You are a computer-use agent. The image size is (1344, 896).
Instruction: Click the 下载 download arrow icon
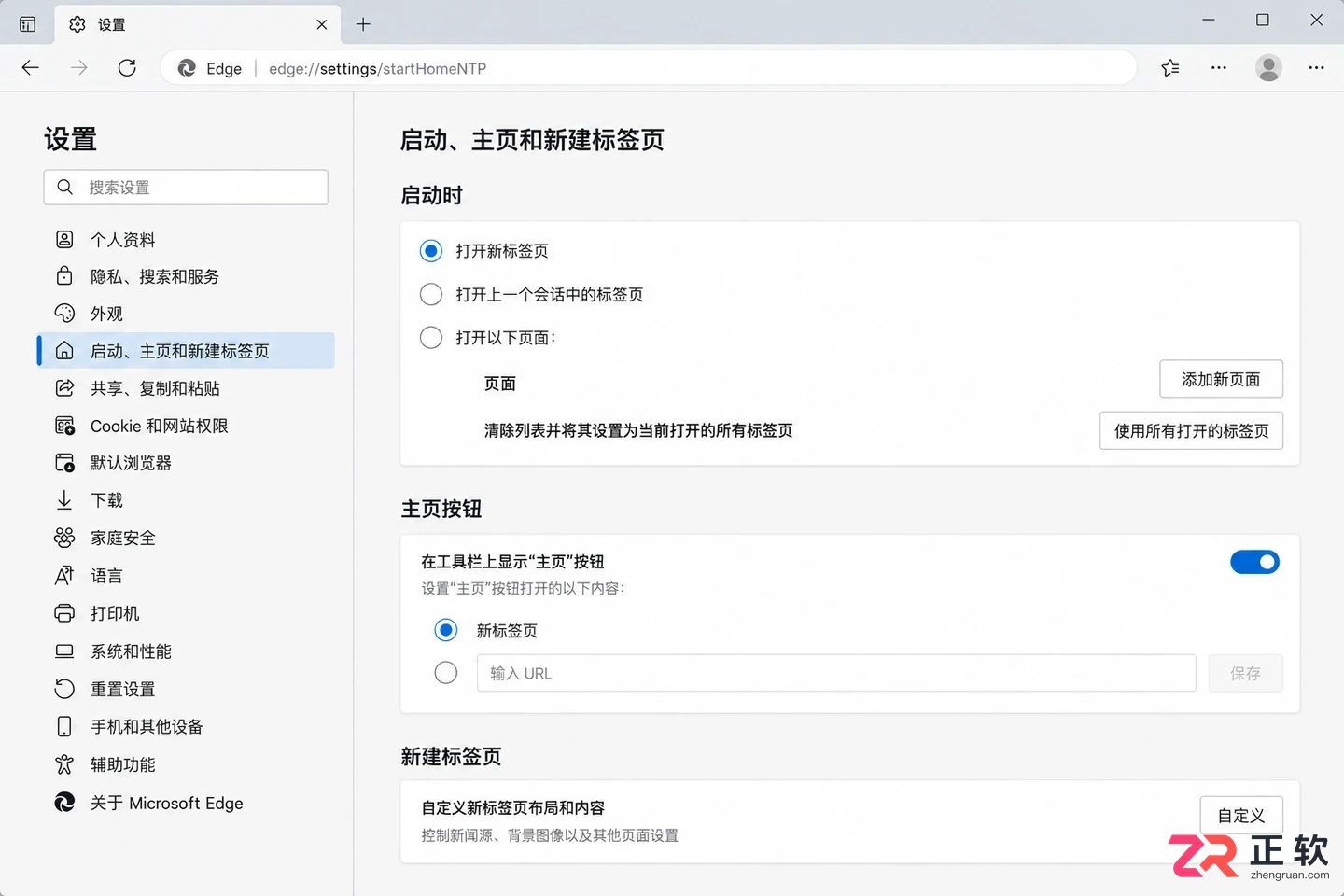click(64, 500)
